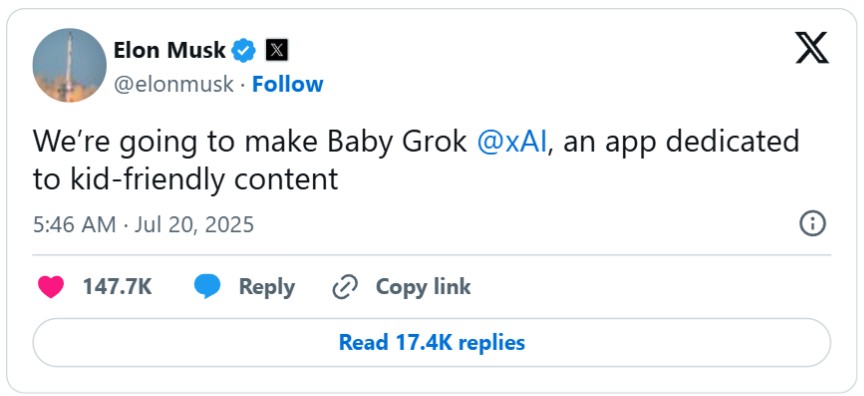Read 17.4K replies button

click(431, 342)
